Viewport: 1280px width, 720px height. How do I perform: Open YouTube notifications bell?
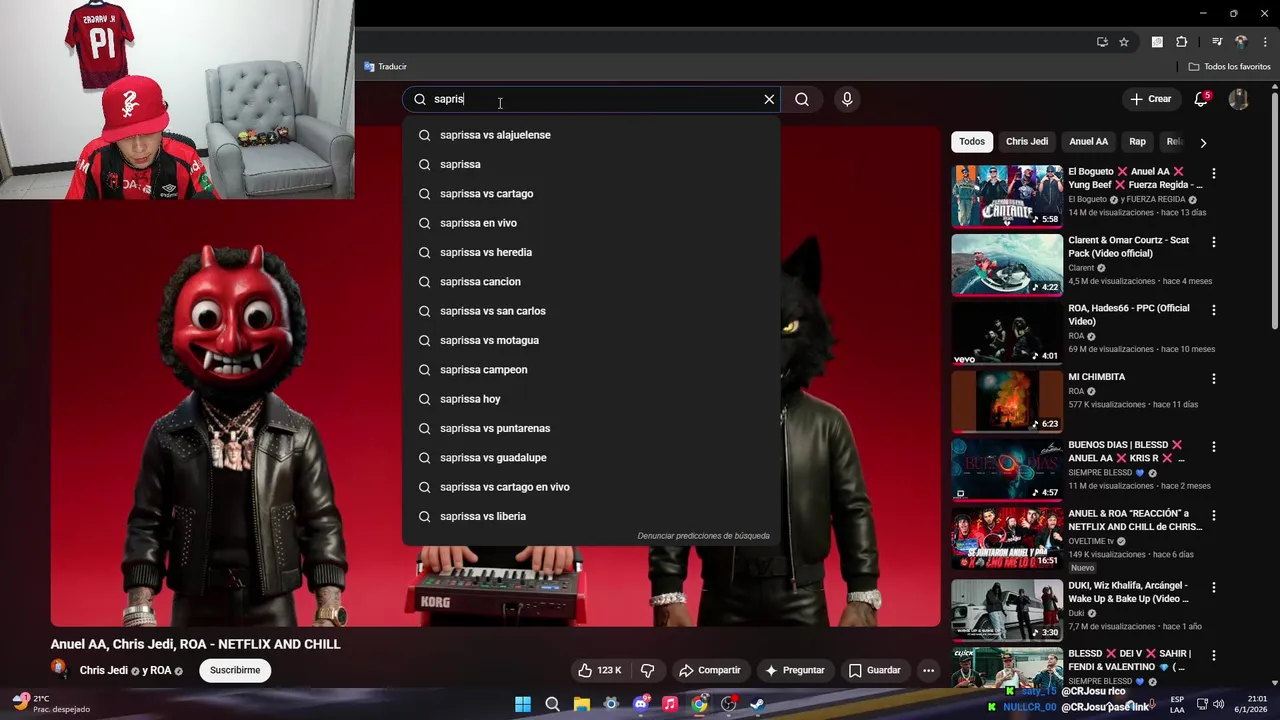coord(1201,99)
